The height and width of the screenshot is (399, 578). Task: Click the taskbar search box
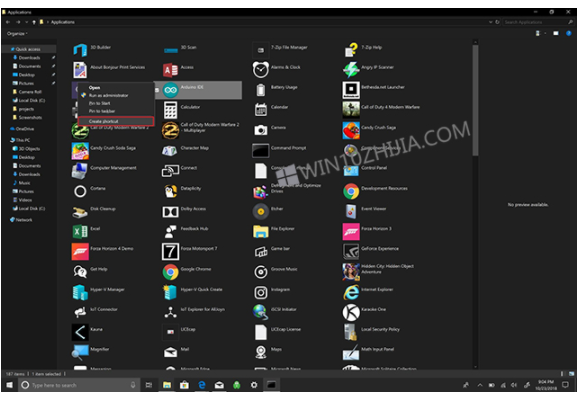pyautogui.click(x=79, y=385)
